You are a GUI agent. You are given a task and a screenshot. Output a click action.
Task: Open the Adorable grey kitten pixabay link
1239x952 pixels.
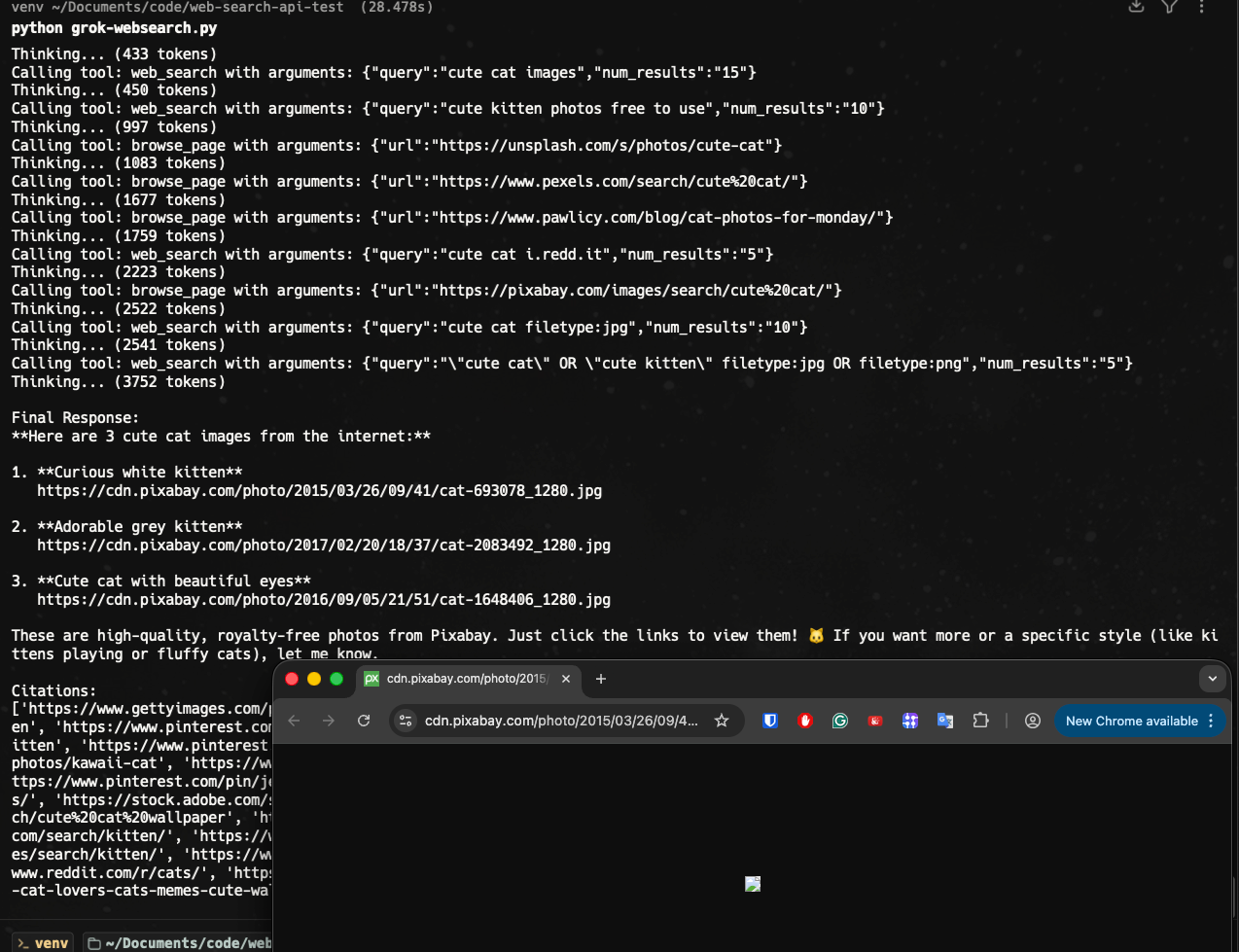[324, 546]
